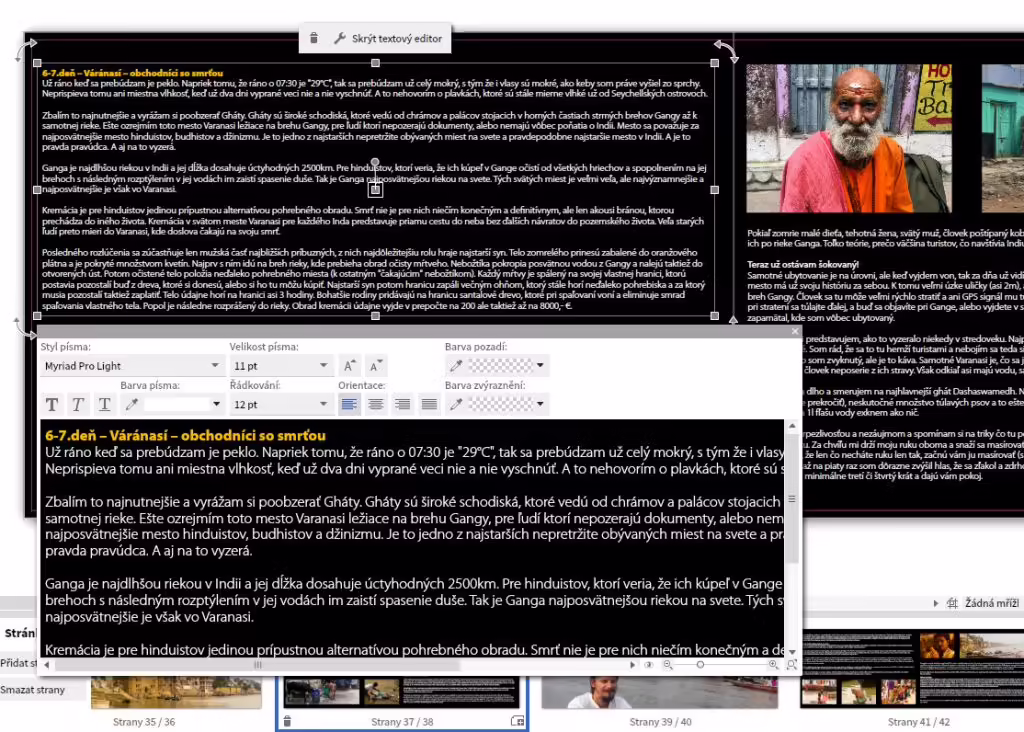This screenshot has height=732, width=1024.
Task: Click the fit-to-view magnifier icon
Action: 792,665
